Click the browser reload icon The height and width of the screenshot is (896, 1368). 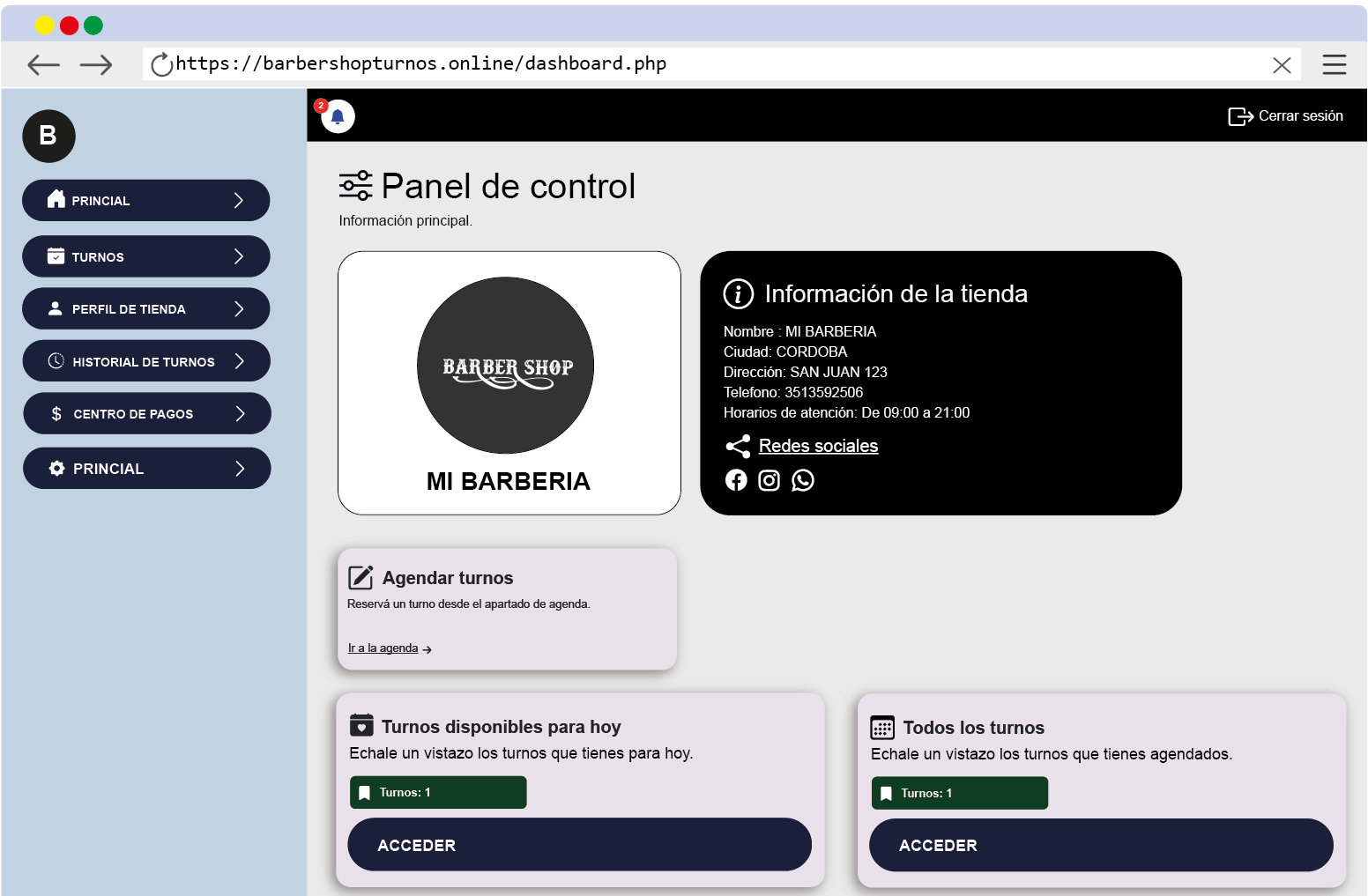(x=161, y=64)
